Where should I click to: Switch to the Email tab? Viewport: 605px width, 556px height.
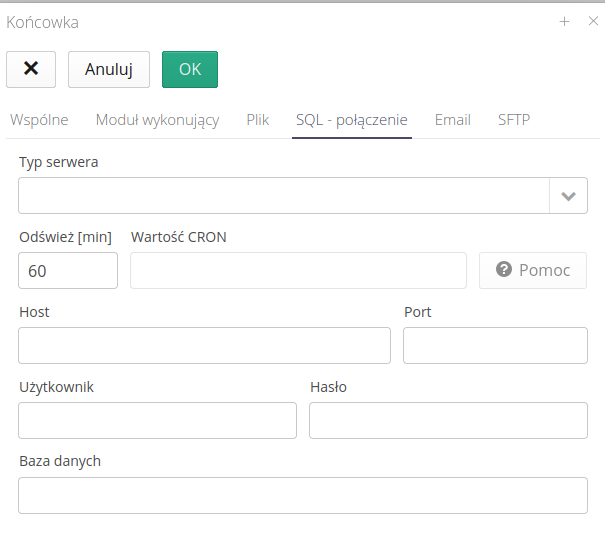click(x=452, y=120)
